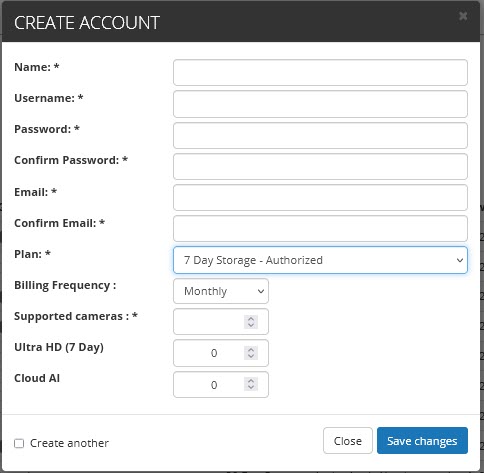
Task: Open the Plan dropdown
Action: tap(320, 260)
